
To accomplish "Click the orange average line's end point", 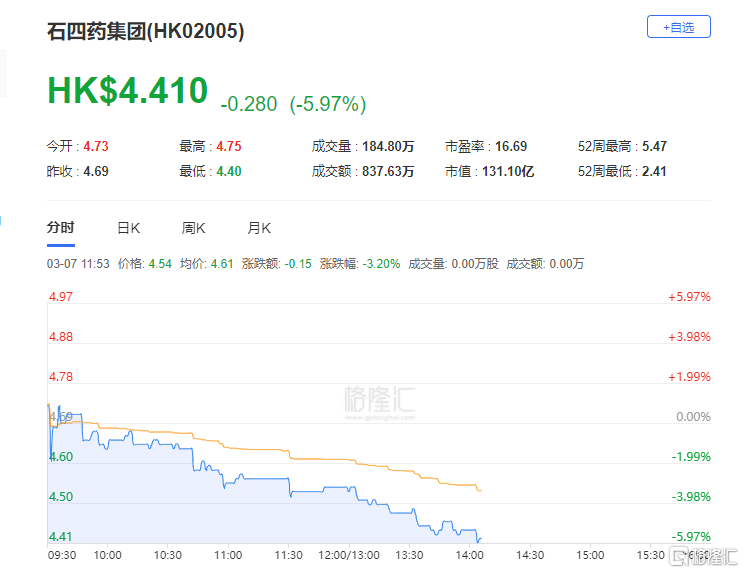I will click(x=481, y=490).
